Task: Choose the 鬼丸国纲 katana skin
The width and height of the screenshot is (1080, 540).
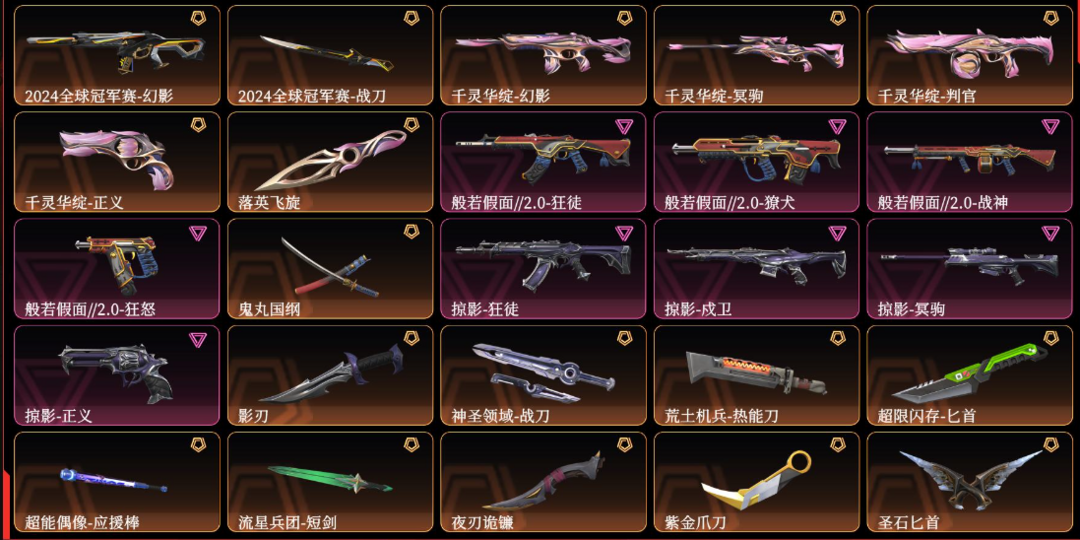Action: coord(330,269)
